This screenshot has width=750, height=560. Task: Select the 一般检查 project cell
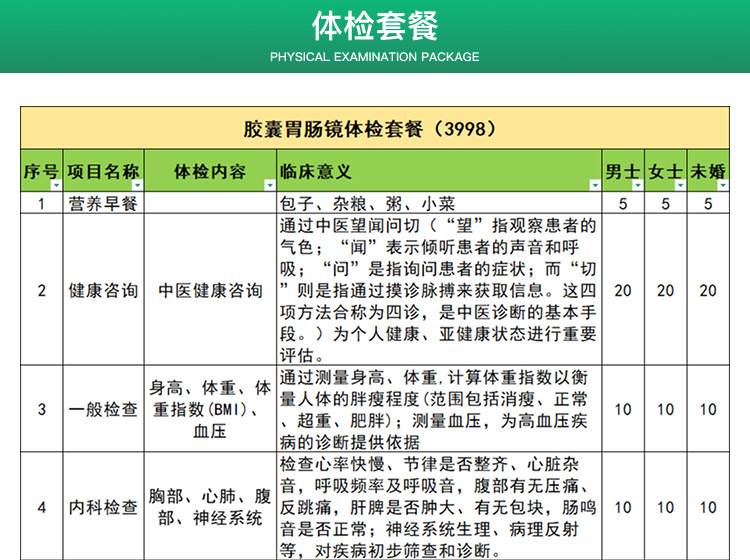104,409
